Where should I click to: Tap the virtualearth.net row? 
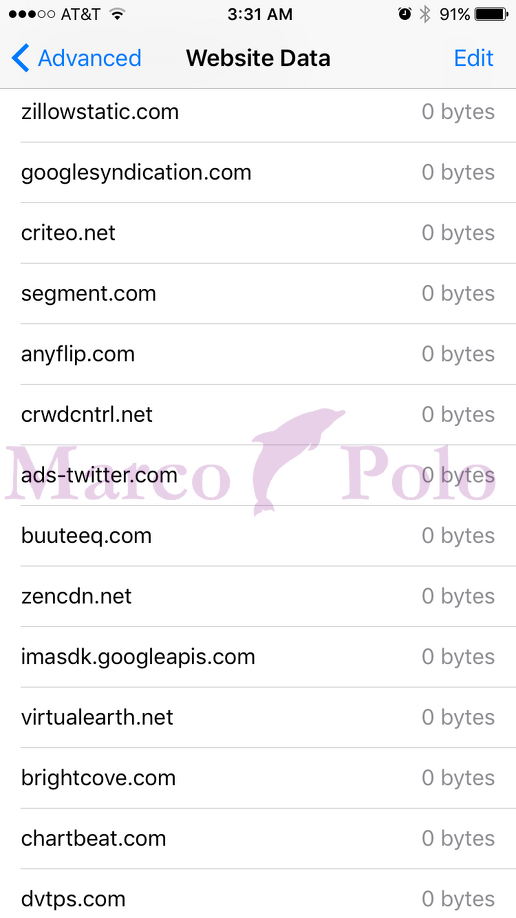pyautogui.click(x=258, y=717)
